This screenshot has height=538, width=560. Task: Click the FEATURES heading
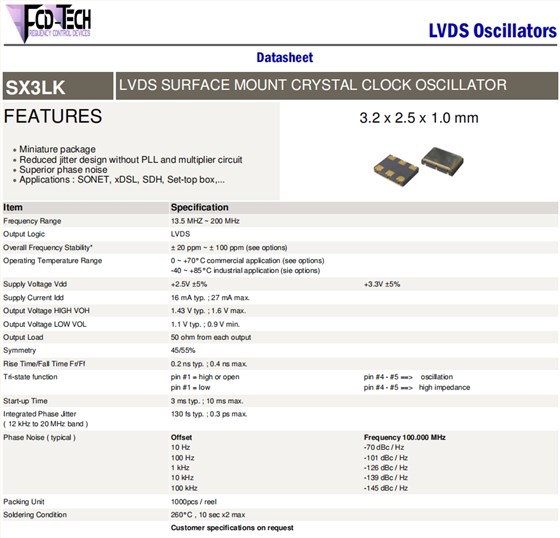pyautogui.click(x=53, y=116)
